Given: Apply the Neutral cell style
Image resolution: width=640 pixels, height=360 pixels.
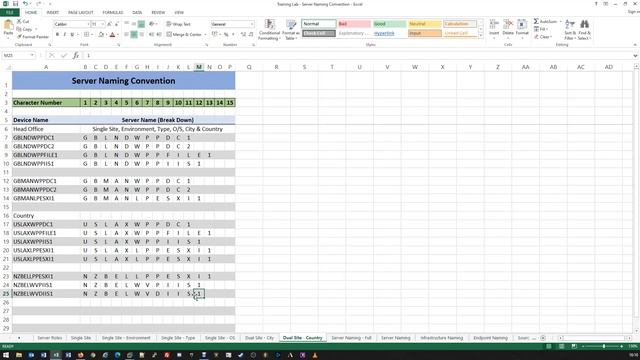Looking at the screenshot, I should [425, 24].
